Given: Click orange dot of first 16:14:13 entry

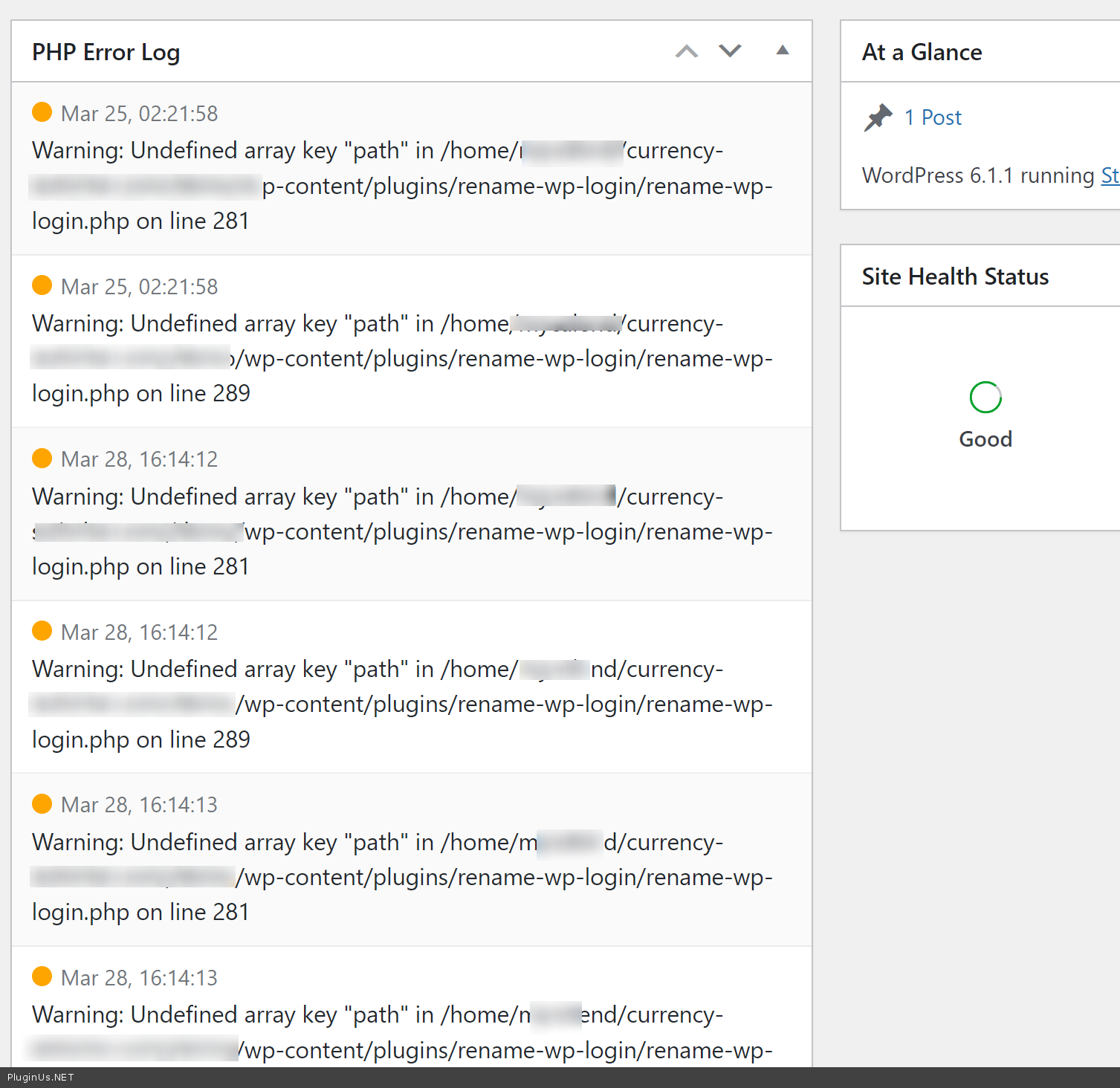Looking at the screenshot, I should pyautogui.click(x=42, y=804).
